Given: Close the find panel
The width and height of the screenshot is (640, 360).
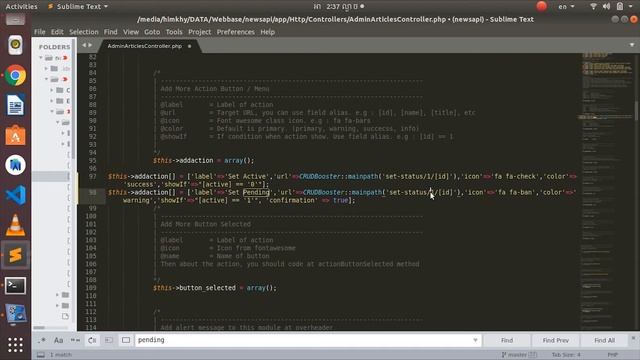Looking at the screenshot, I should pos(633,338).
